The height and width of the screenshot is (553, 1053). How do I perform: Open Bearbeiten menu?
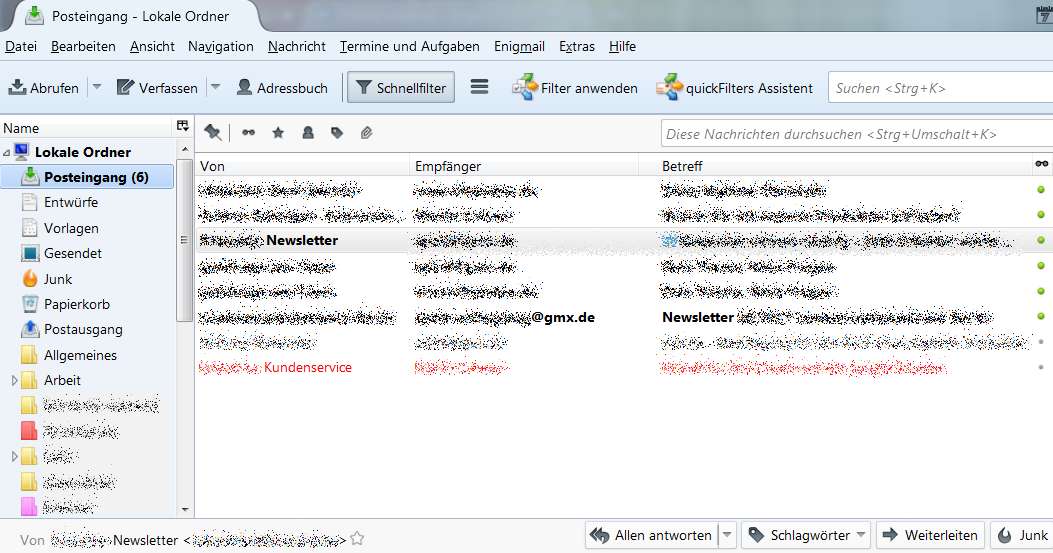(83, 46)
